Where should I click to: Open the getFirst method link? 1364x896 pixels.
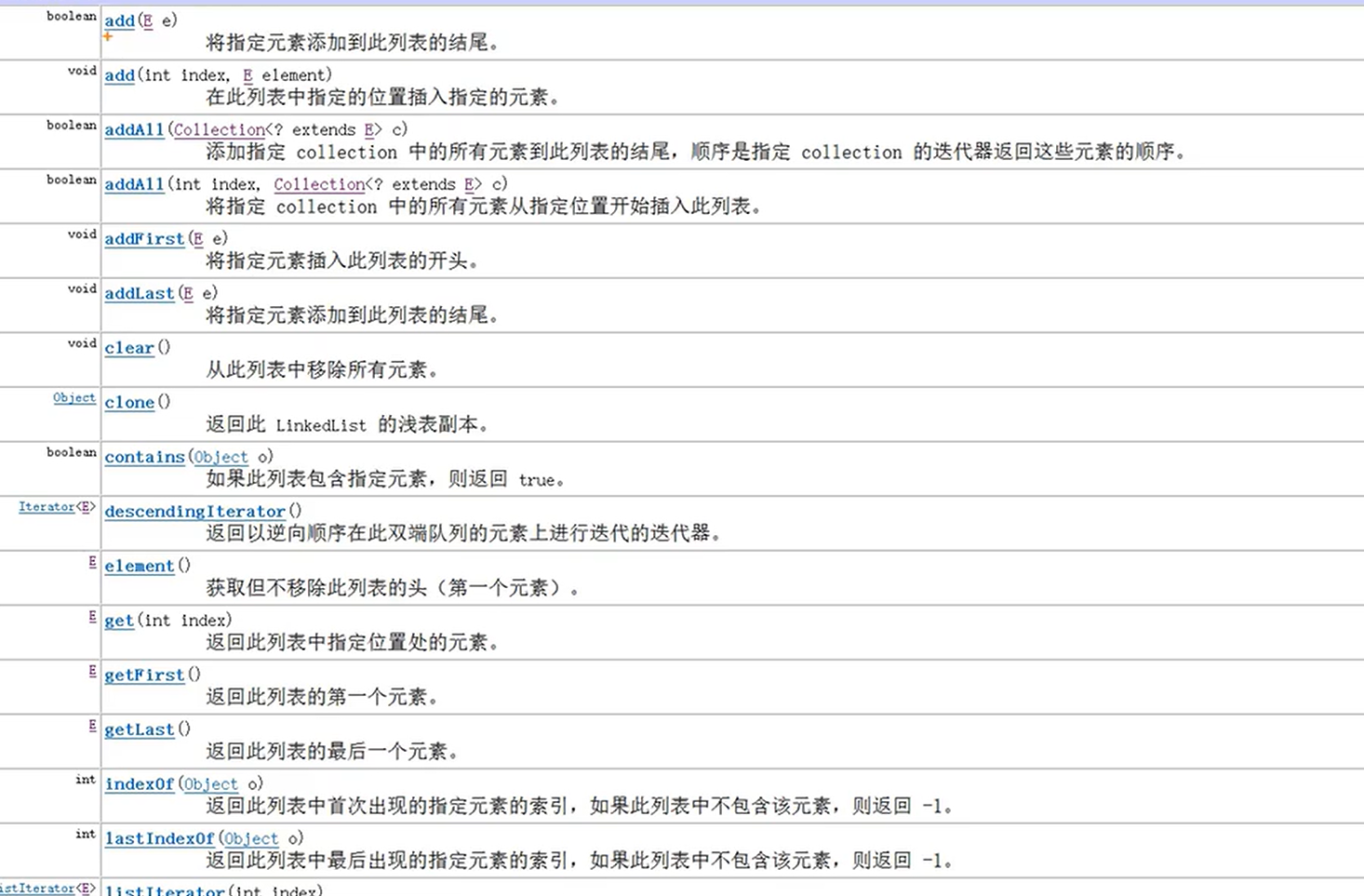[144, 675]
